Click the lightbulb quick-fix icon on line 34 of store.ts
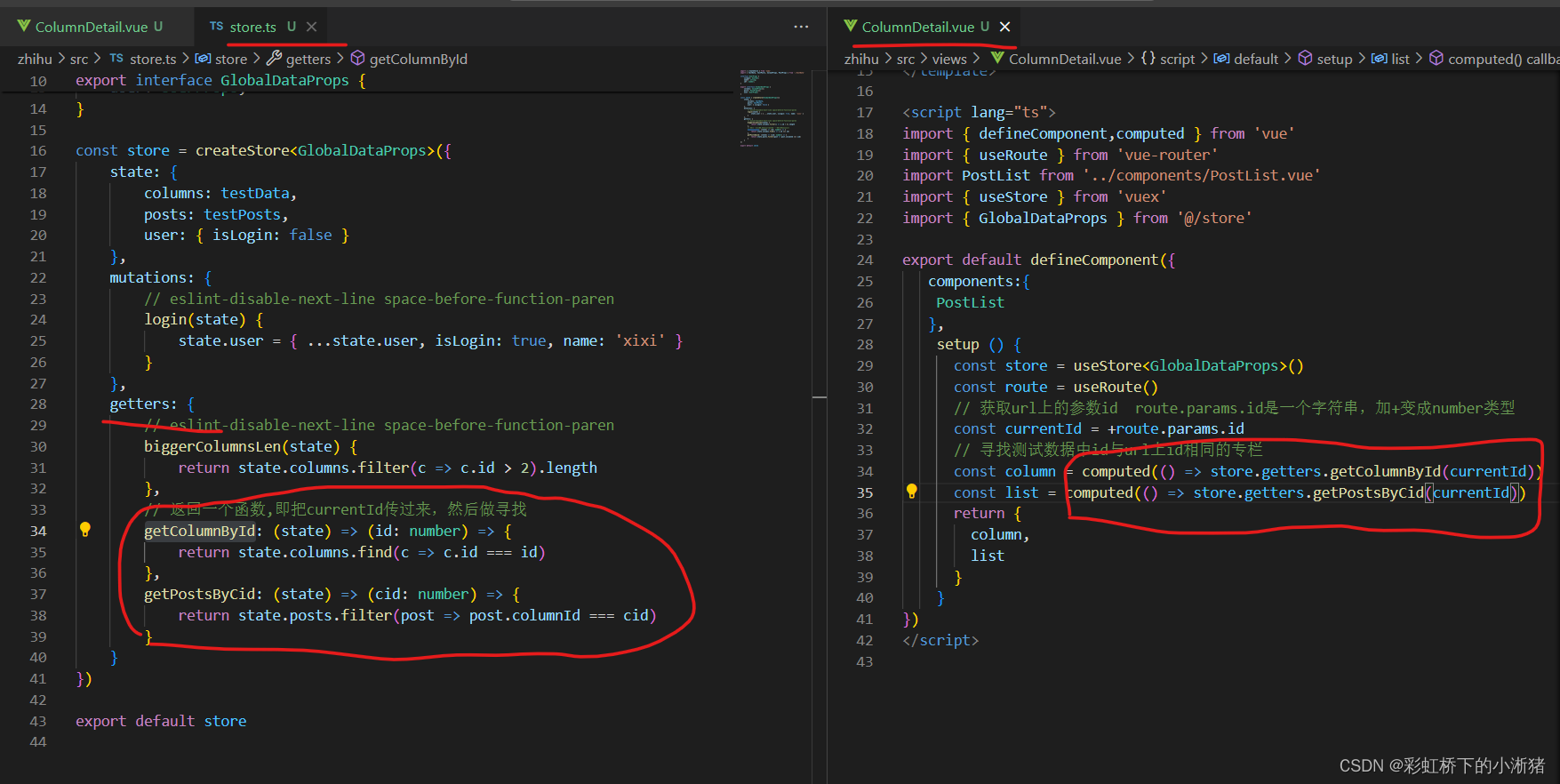 85,530
